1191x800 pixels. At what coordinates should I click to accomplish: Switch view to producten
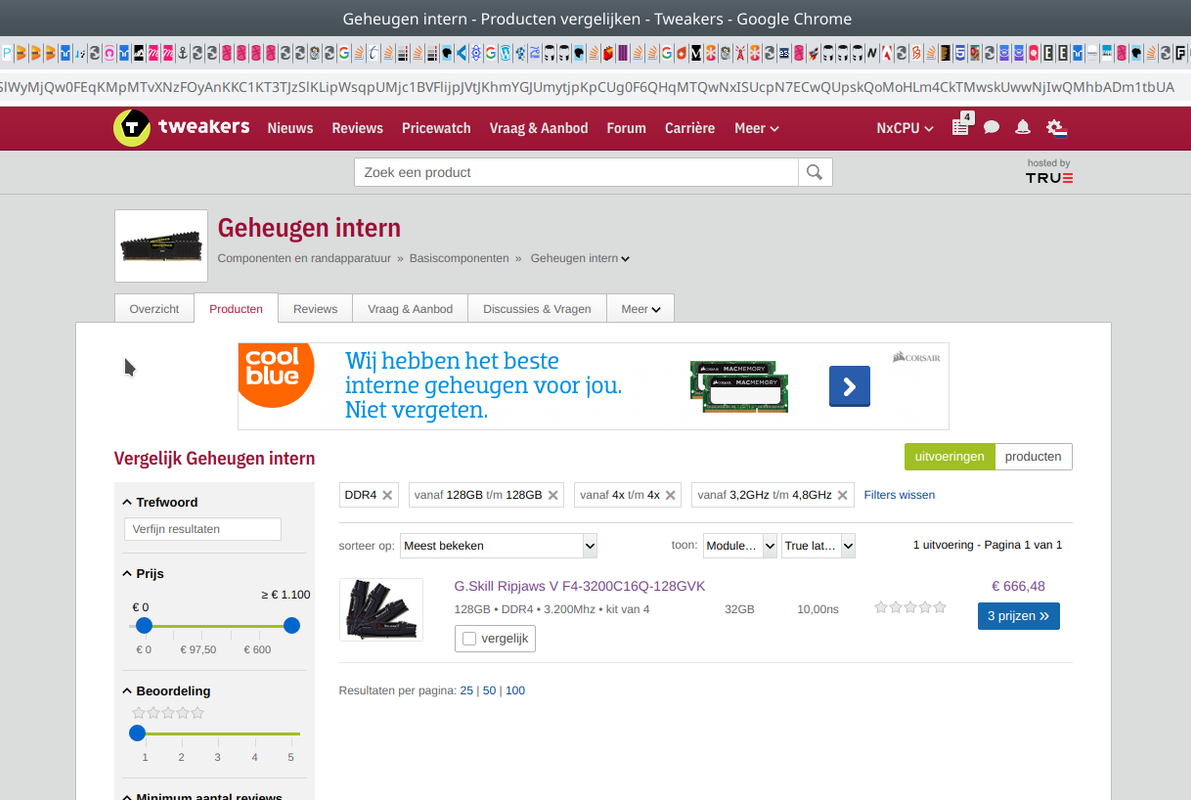pyautogui.click(x=1033, y=457)
